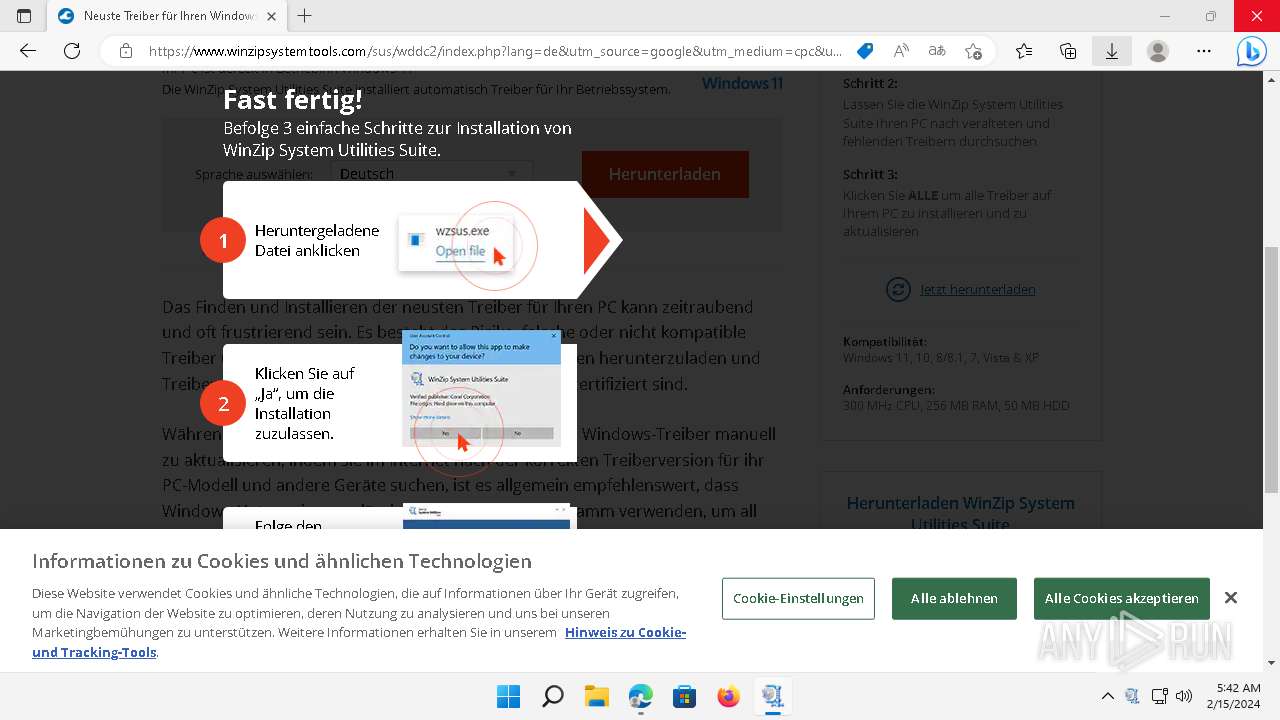Open the Hinweis zu Cookie- und Tracking-Tools link

359,642
